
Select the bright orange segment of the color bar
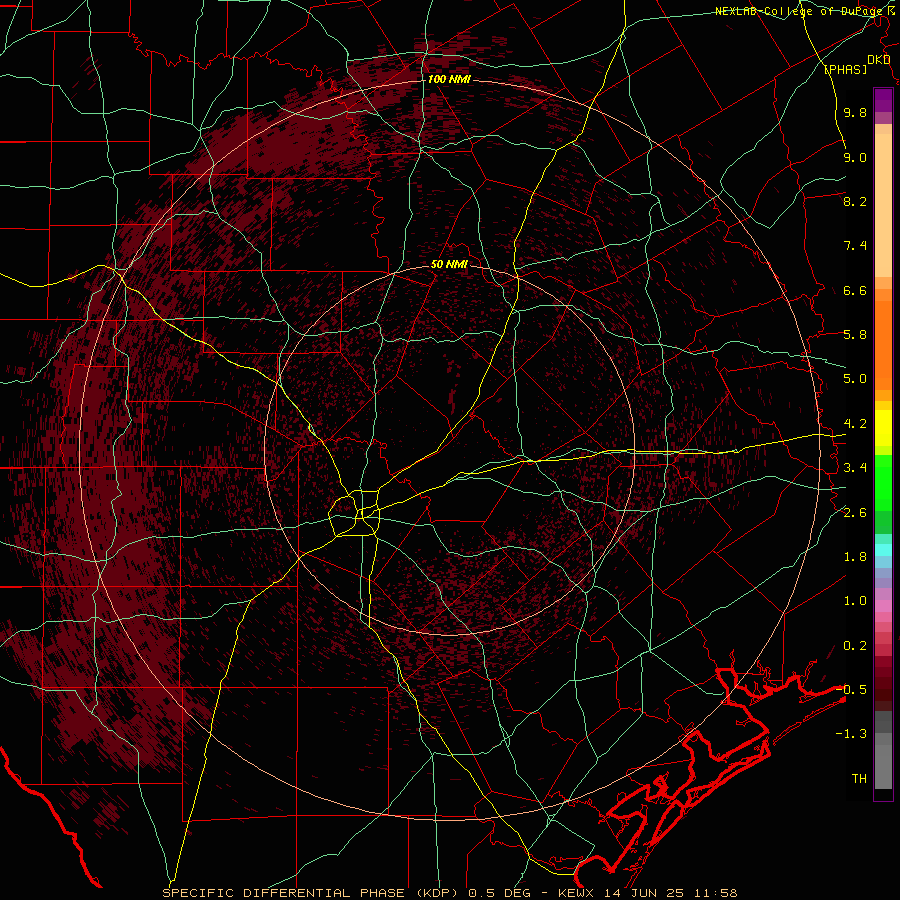click(883, 345)
